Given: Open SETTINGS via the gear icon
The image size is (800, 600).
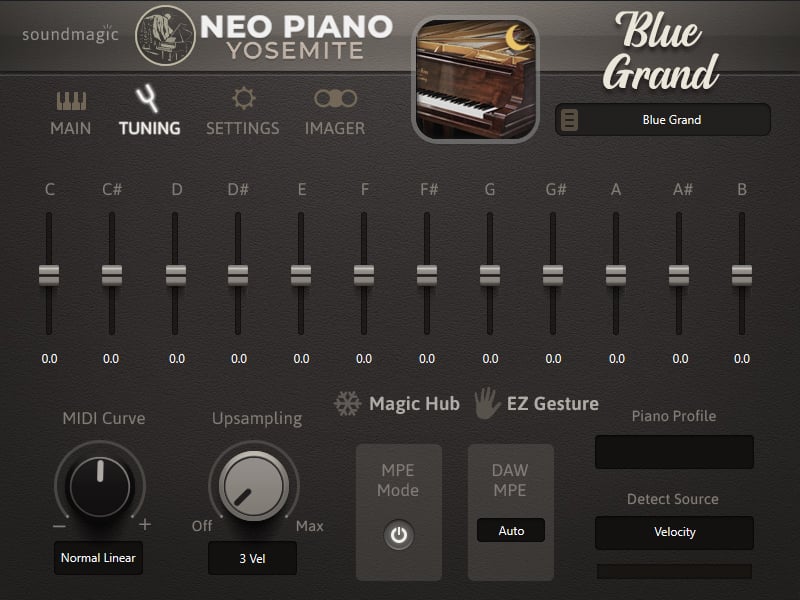Looking at the screenshot, I should pos(243,99).
